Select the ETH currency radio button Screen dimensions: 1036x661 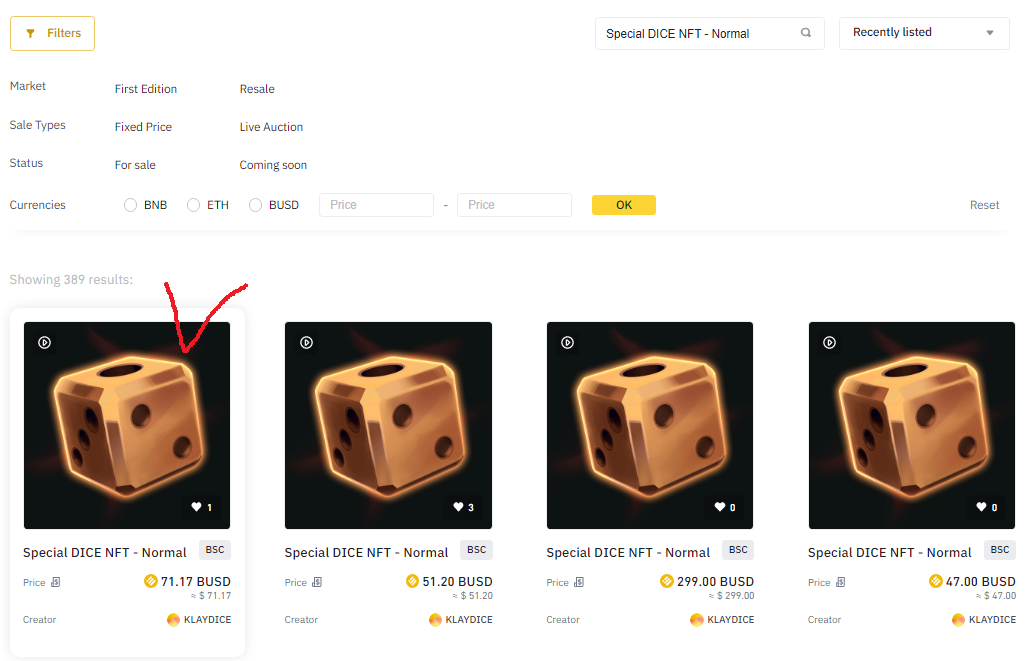pos(194,205)
